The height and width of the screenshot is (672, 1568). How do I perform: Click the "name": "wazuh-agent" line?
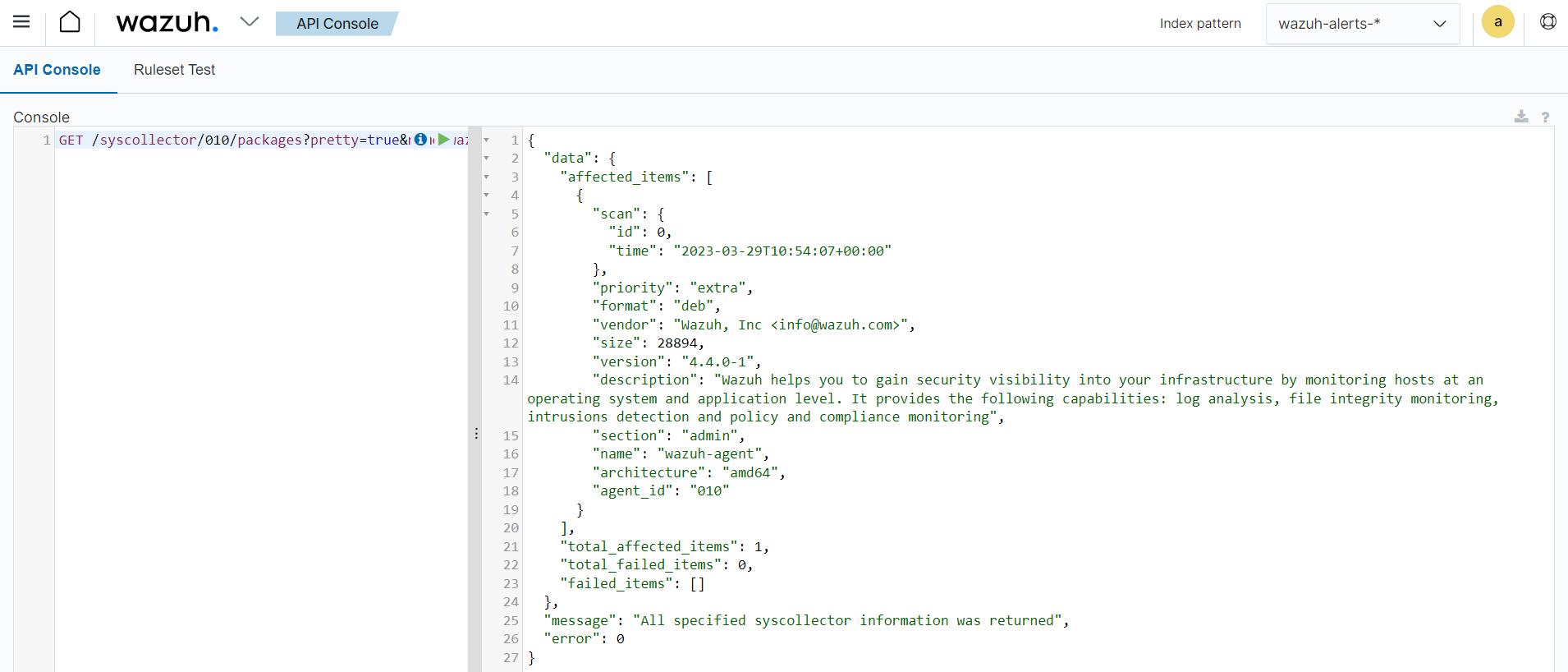[x=681, y=453]
